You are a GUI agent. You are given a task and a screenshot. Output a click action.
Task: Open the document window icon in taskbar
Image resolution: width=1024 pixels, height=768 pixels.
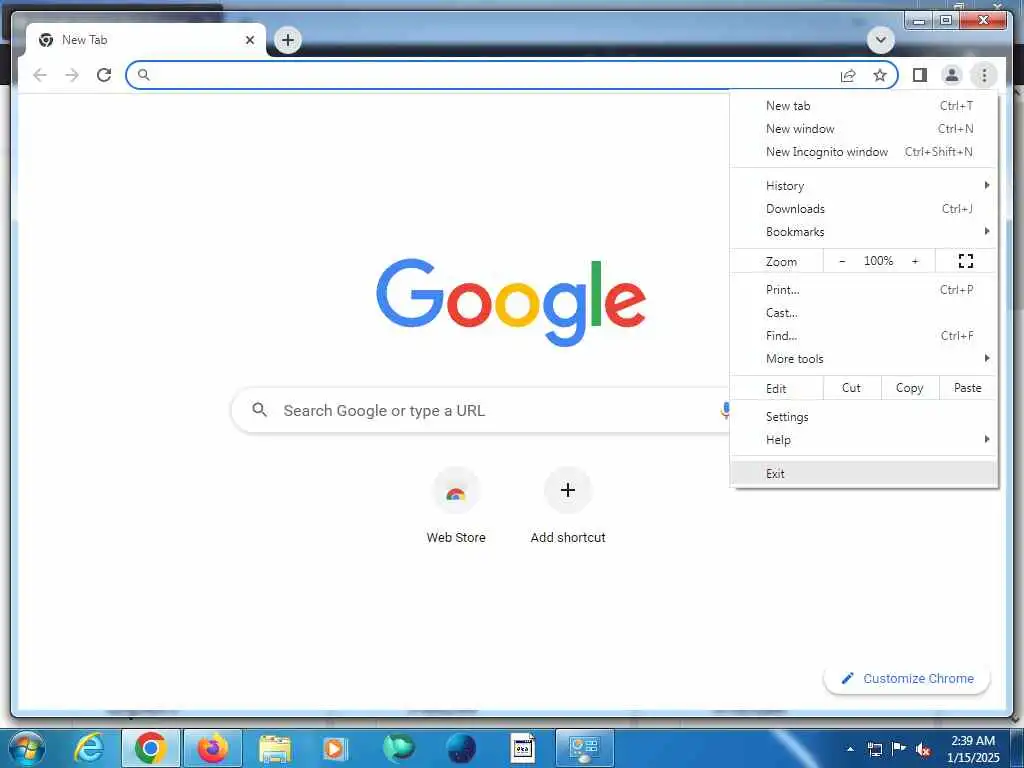522,748
